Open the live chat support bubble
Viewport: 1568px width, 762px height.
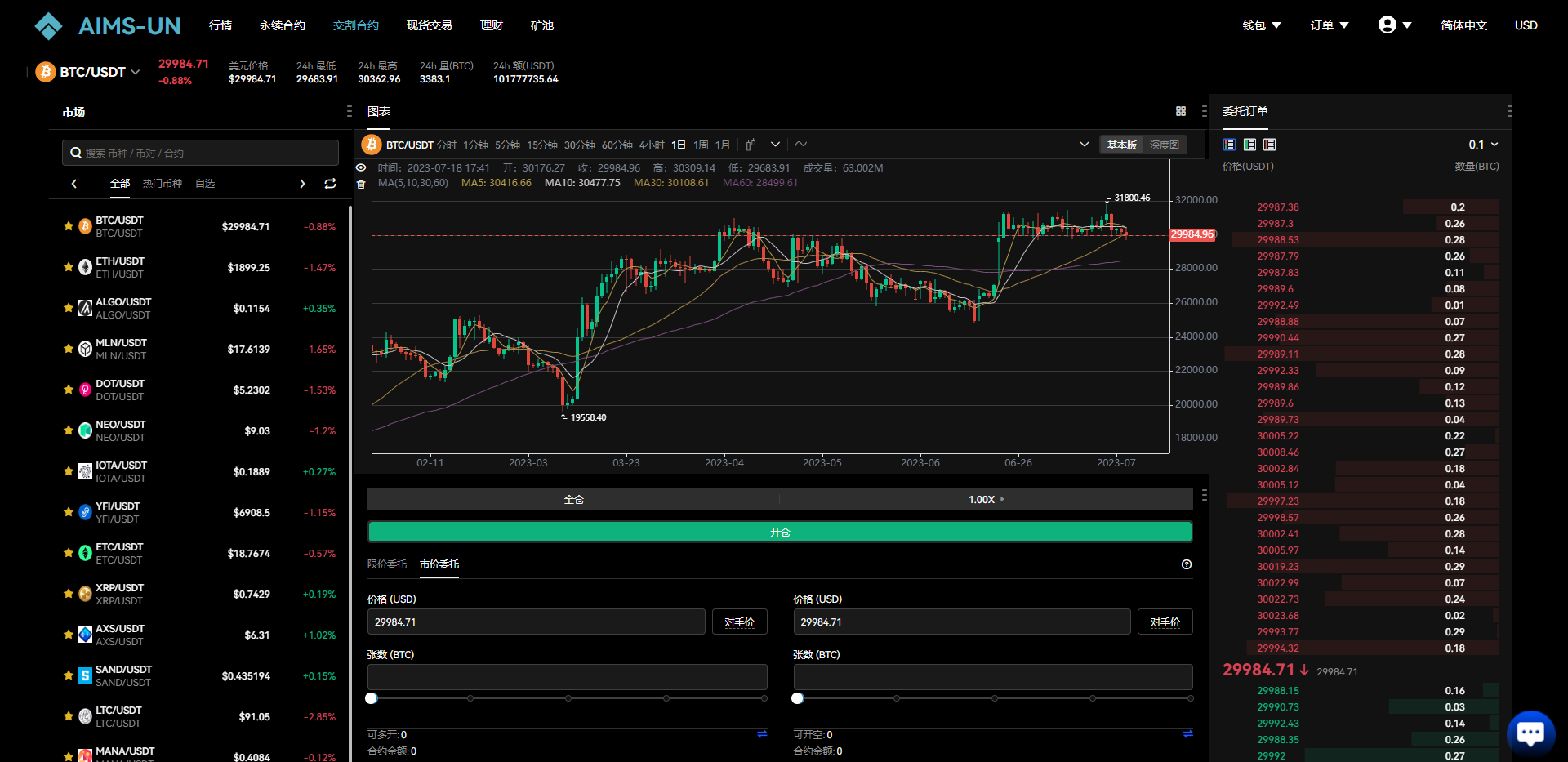(1530, 733)
